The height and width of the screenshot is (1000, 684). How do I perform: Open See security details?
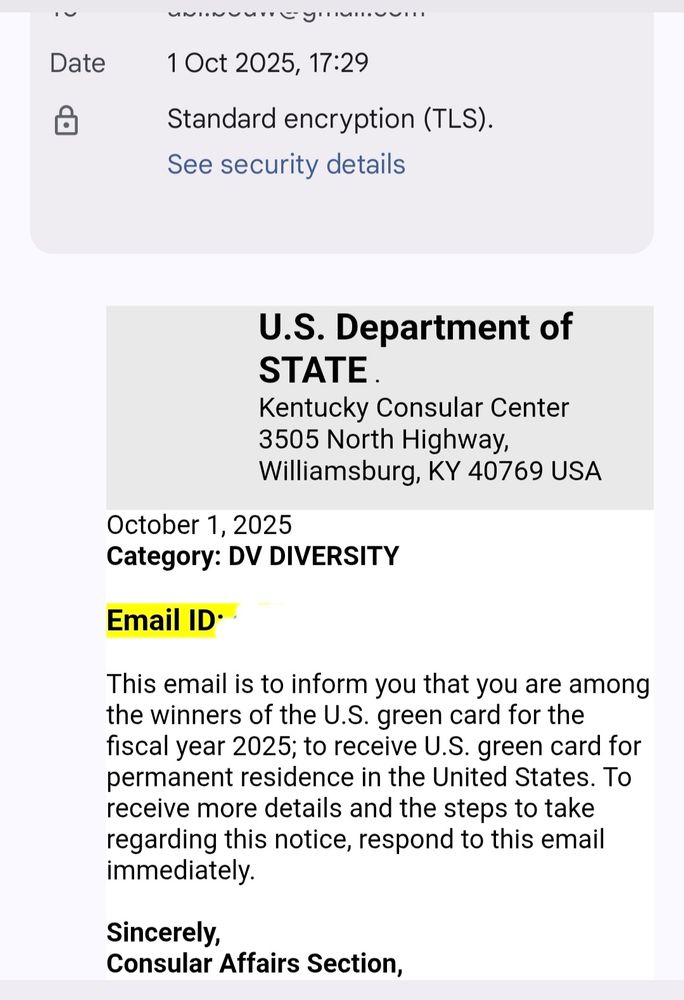pos(286,163)
